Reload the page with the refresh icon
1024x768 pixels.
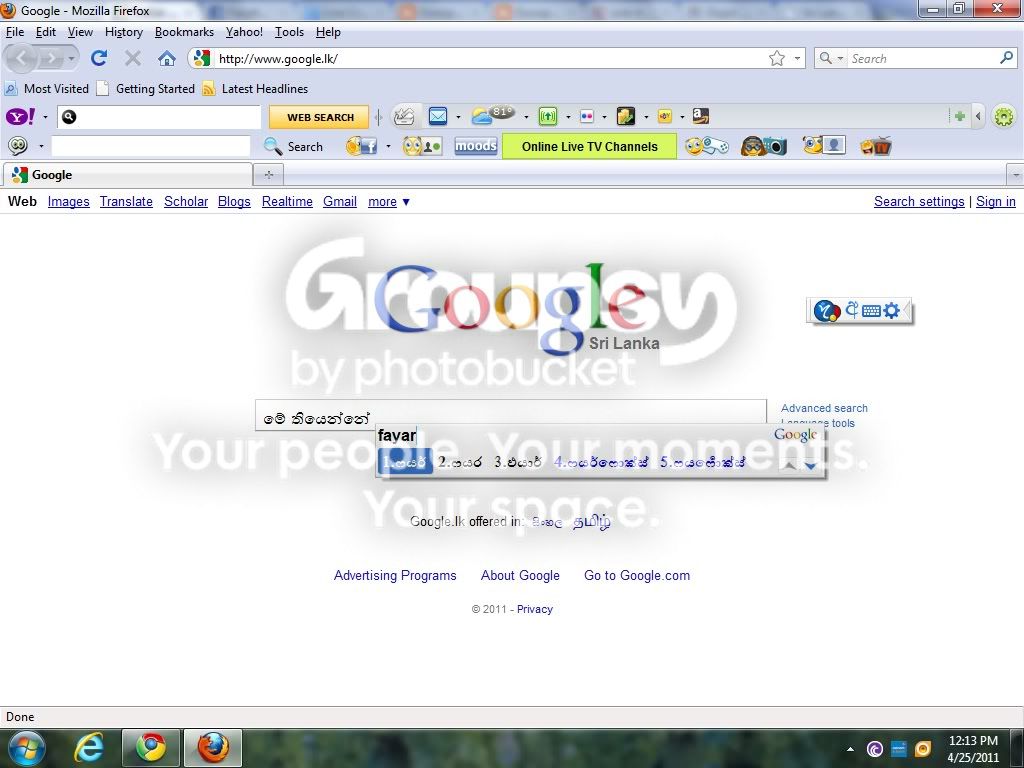pos(99,58)
